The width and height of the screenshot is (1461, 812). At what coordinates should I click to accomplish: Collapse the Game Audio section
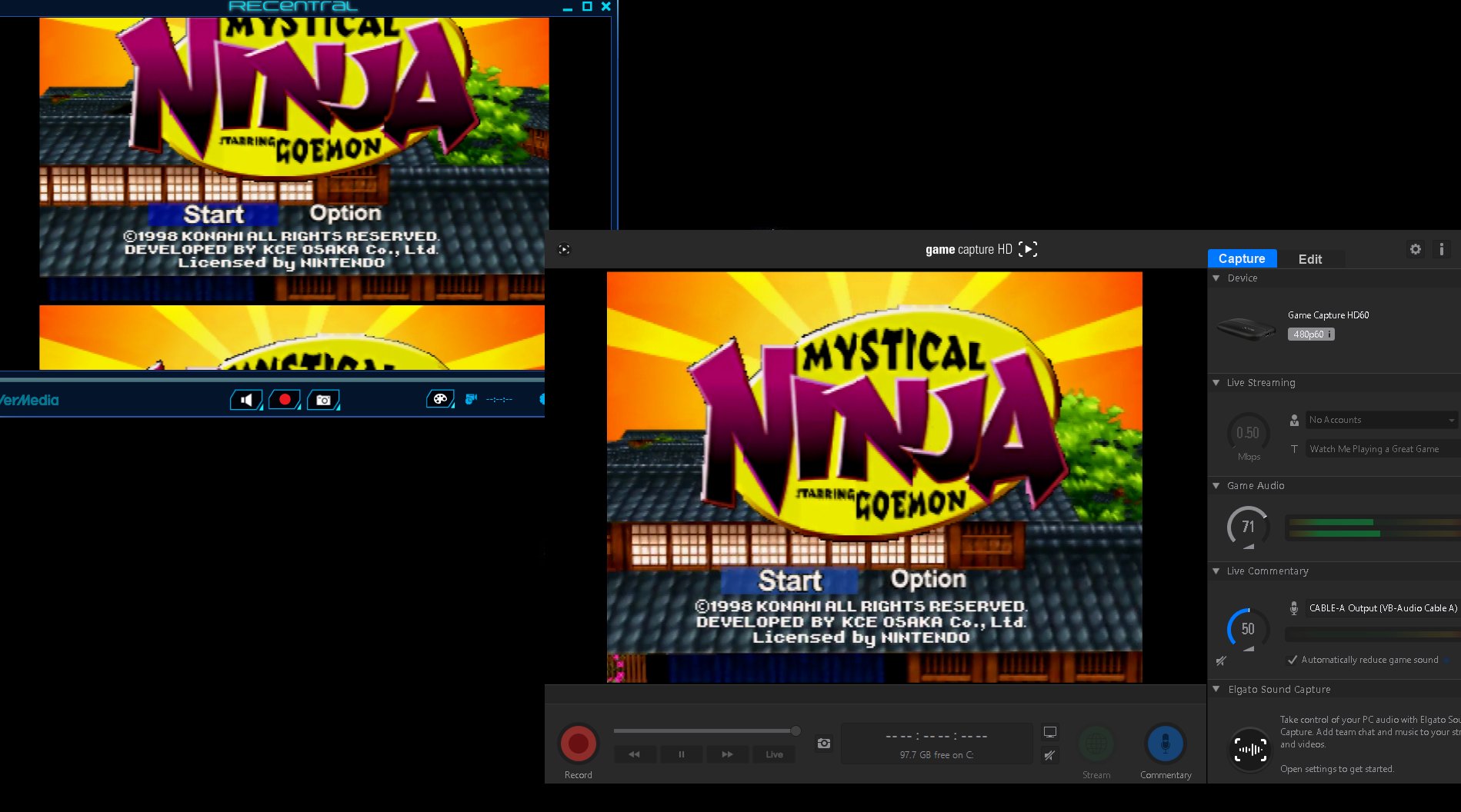pos(1216,485)
